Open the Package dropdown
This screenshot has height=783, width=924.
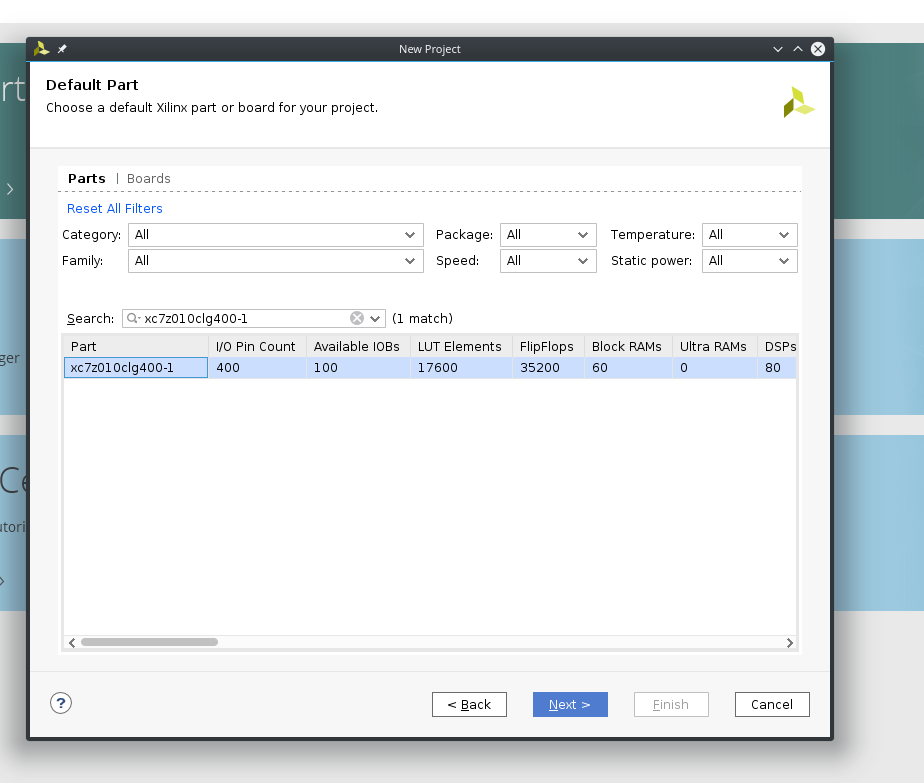pyautogui.click(x=548, y=234)
